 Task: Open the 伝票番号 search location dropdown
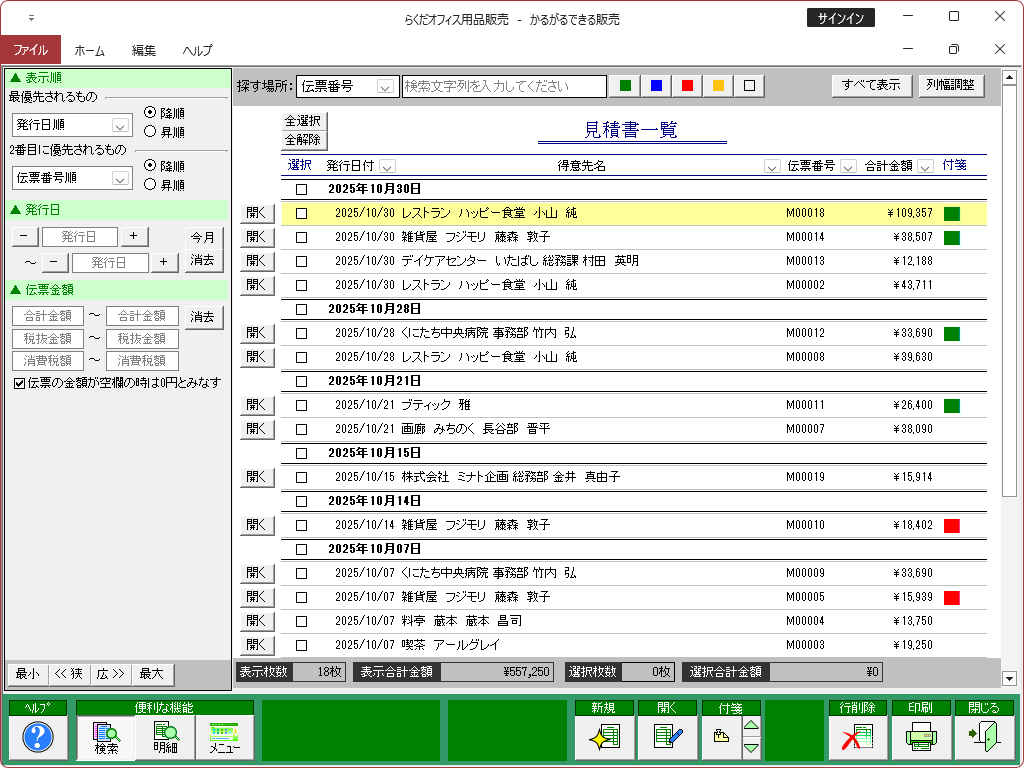coord(387,87)
